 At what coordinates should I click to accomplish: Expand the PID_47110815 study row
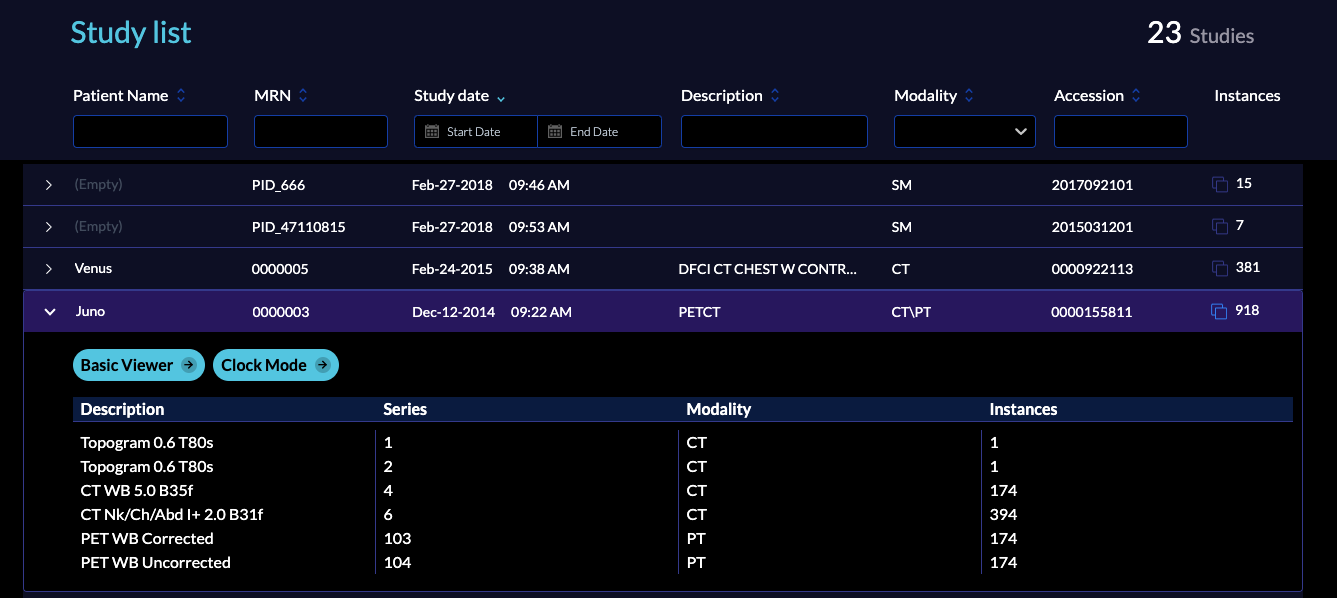point(49,227)
